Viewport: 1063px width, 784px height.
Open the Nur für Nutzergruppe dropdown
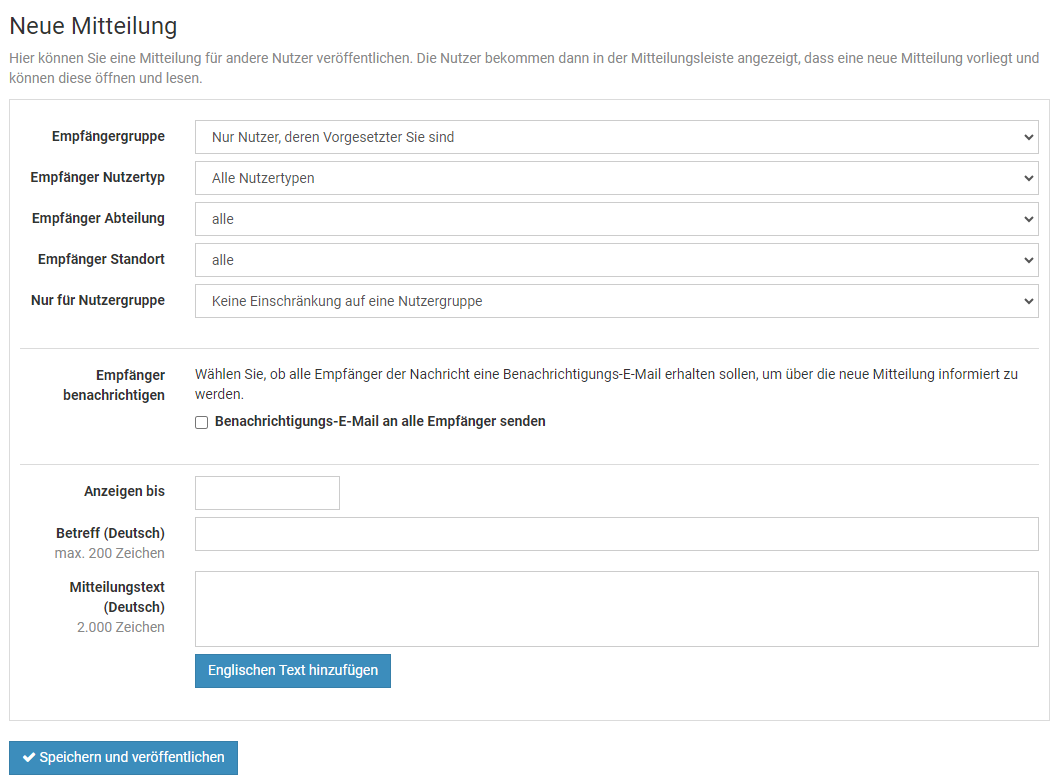click(x=616, y=301)
